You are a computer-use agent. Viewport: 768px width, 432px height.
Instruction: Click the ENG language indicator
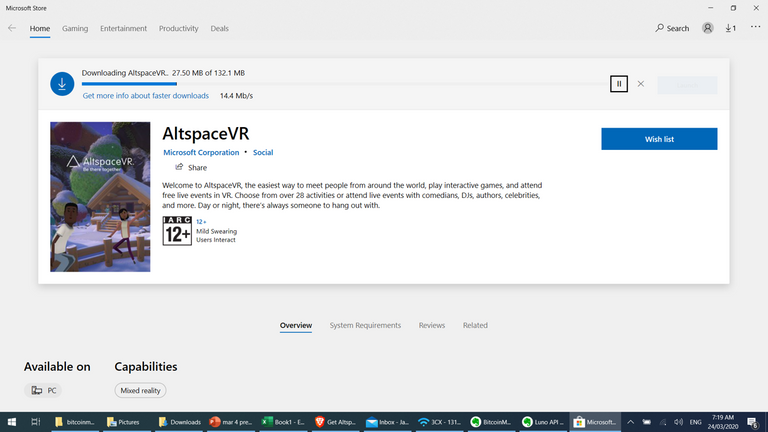pos(696,422)
